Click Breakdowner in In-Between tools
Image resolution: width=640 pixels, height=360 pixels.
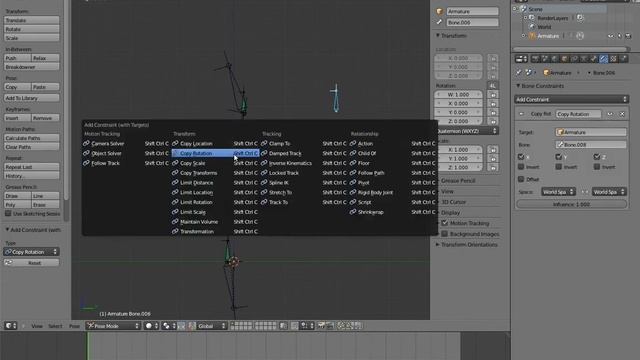click(31, 67)
